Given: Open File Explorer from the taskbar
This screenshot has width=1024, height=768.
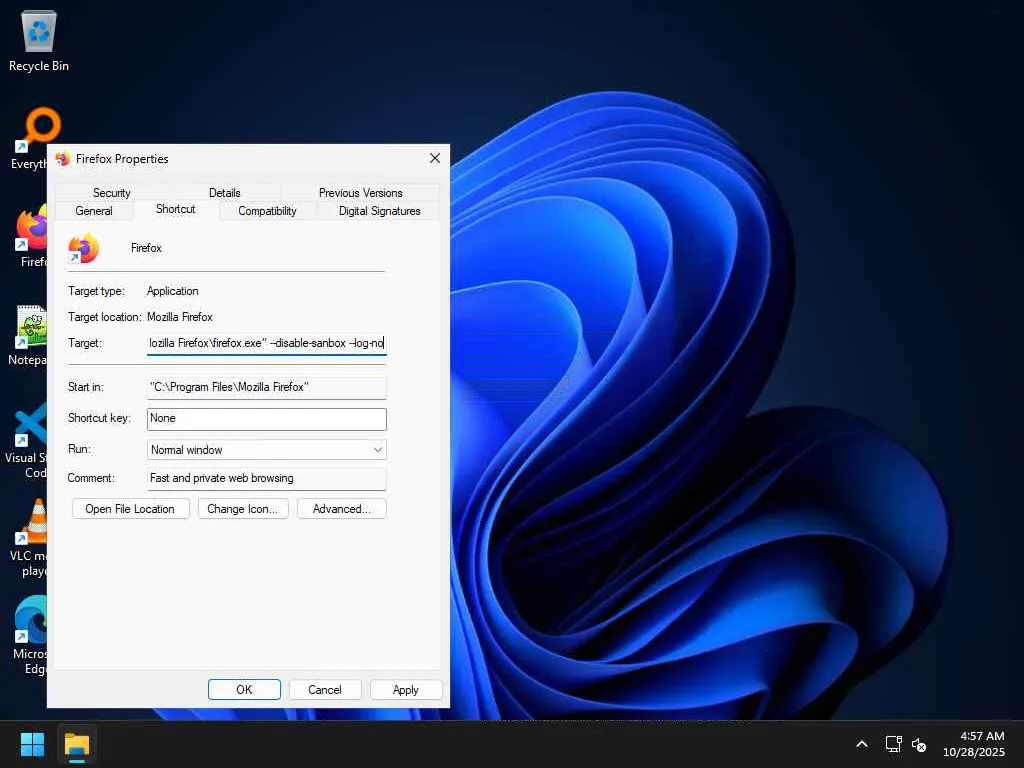Looking at the screenshot, I should [x=77, y=744].
